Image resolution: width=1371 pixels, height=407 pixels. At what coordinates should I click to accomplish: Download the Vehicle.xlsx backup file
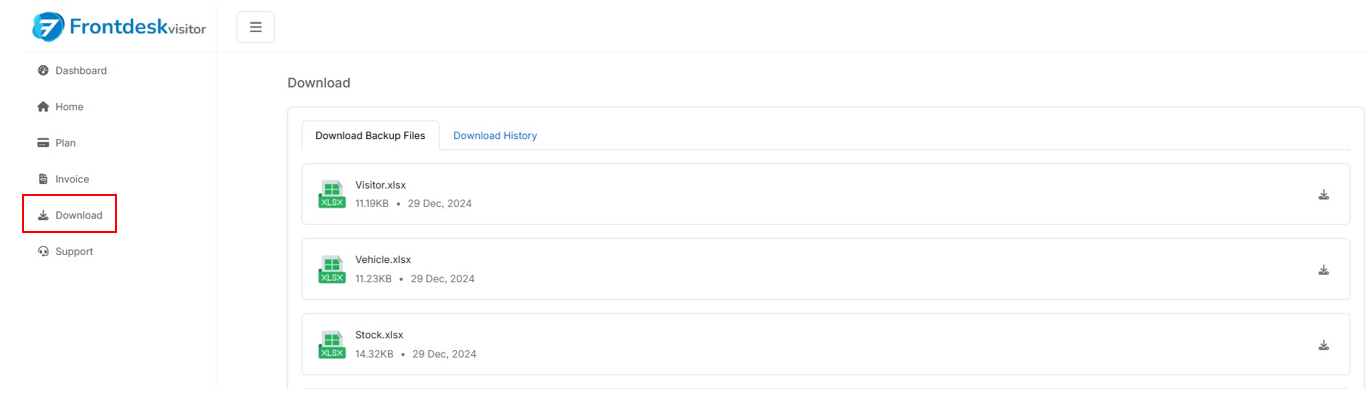1323,270
